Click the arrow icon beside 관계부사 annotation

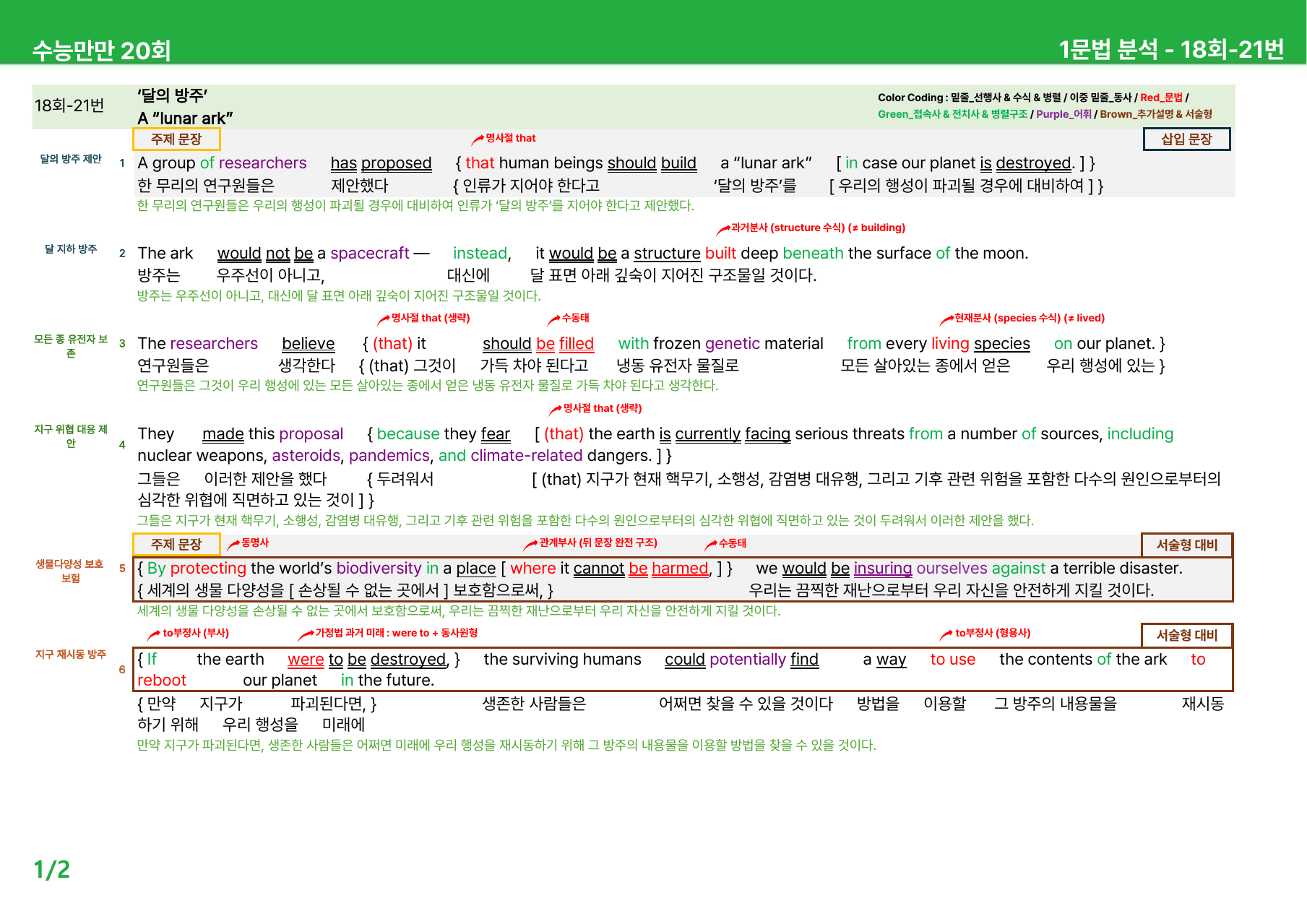click(531, 544)
